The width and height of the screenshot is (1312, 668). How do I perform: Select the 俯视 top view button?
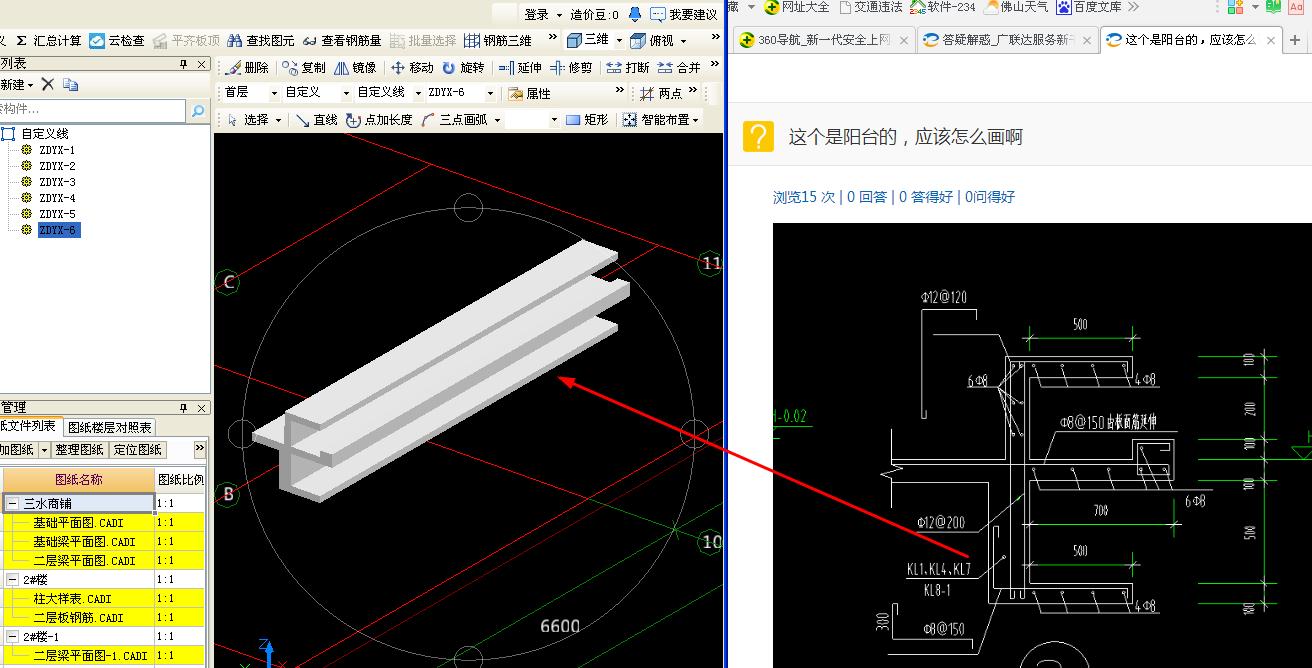point(652,41)
